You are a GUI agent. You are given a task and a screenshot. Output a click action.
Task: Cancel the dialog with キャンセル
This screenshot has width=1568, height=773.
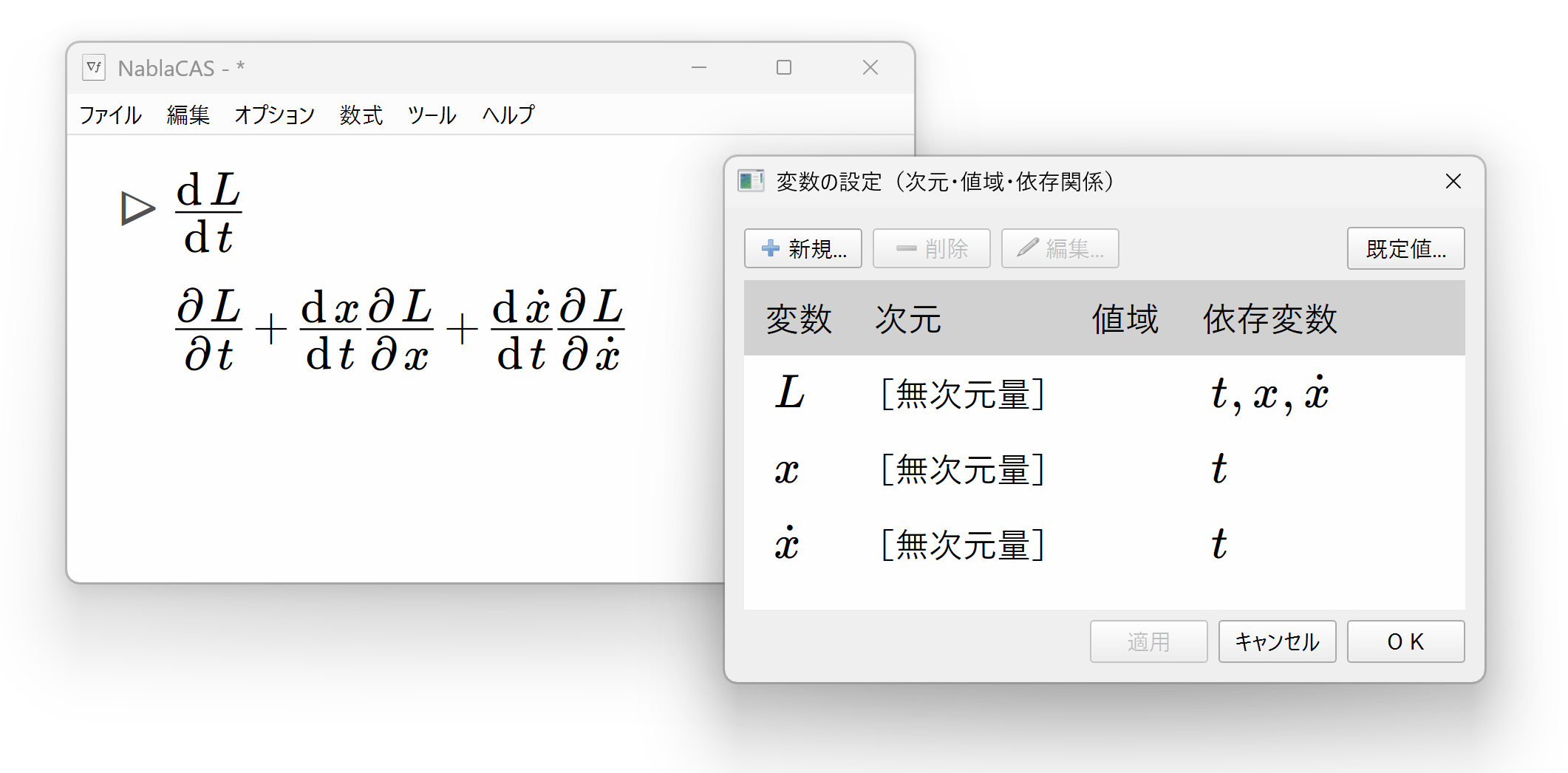tap(1277, 641)
